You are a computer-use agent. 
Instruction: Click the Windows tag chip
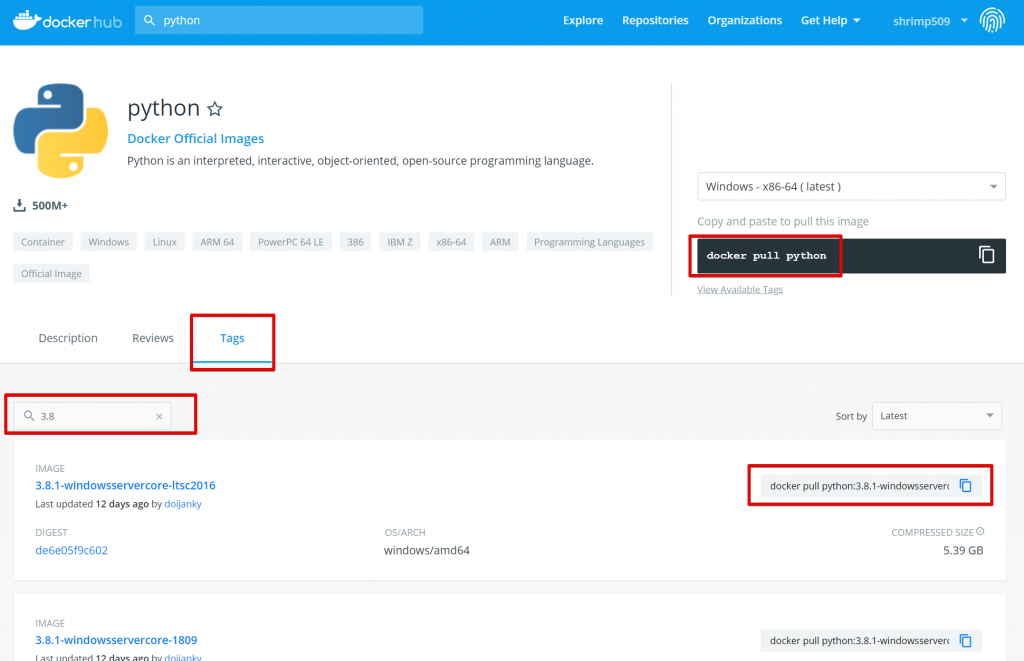coord(108,242)
